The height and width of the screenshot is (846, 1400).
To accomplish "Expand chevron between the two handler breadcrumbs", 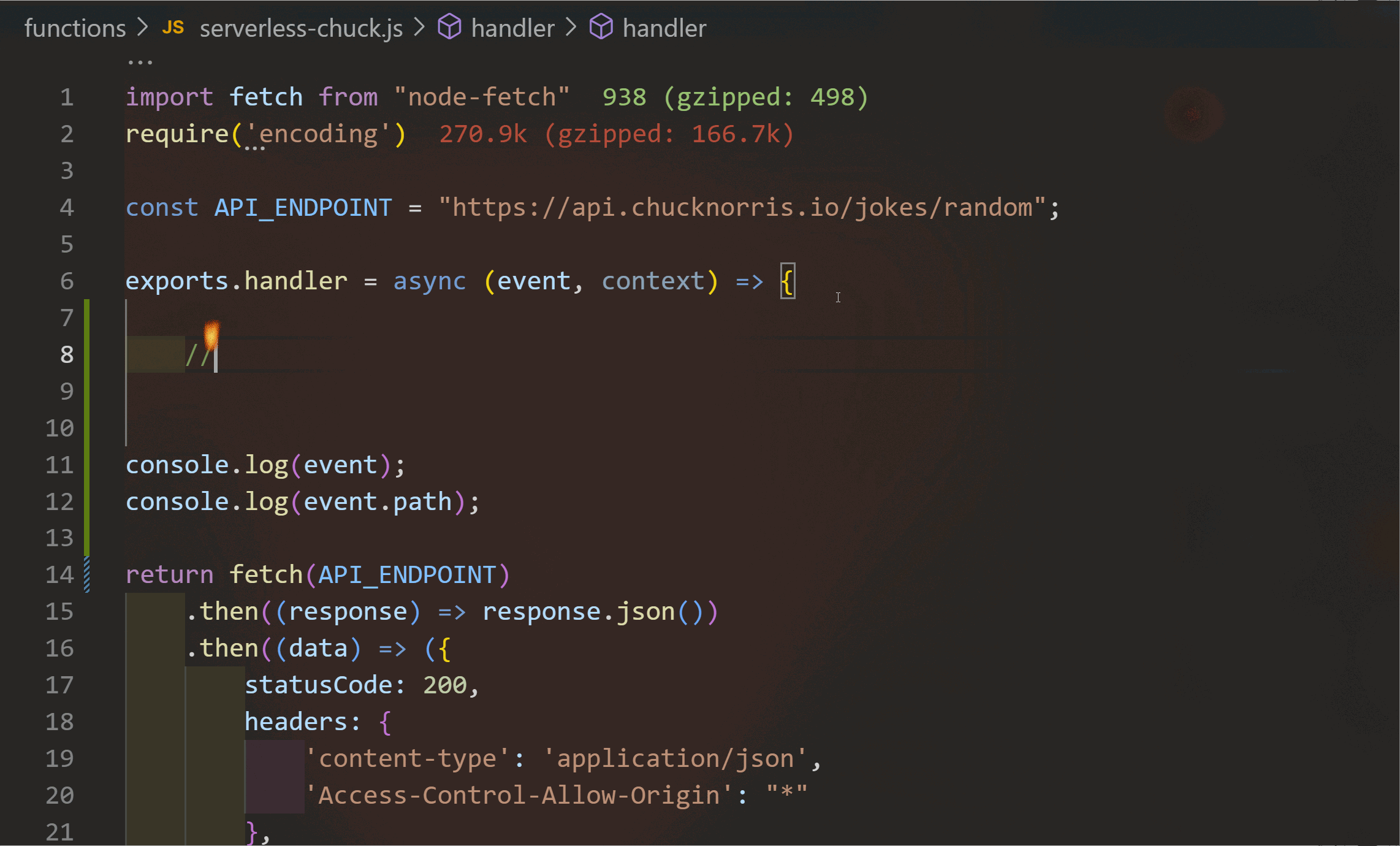I will [x=571, y=28].
